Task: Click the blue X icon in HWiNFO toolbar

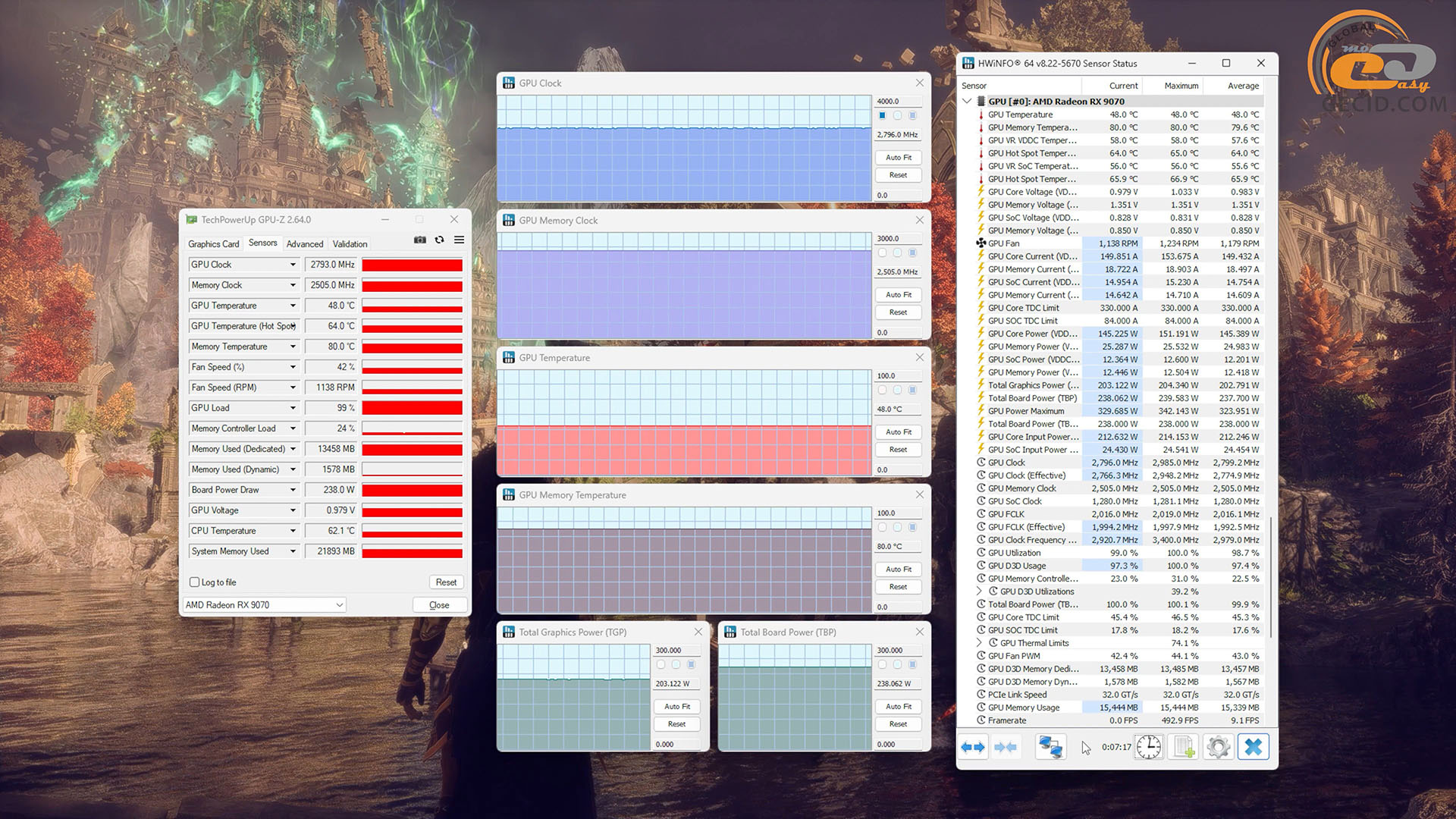Action: click(x=1254, y=747)
